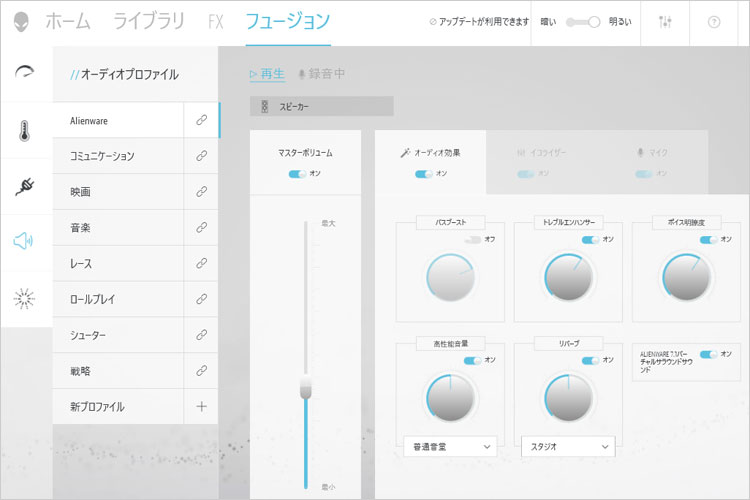Toggle Alienware 7.1 virtual surround switch
This screenshot has width=750, height=500.
[x=708, y=354]
